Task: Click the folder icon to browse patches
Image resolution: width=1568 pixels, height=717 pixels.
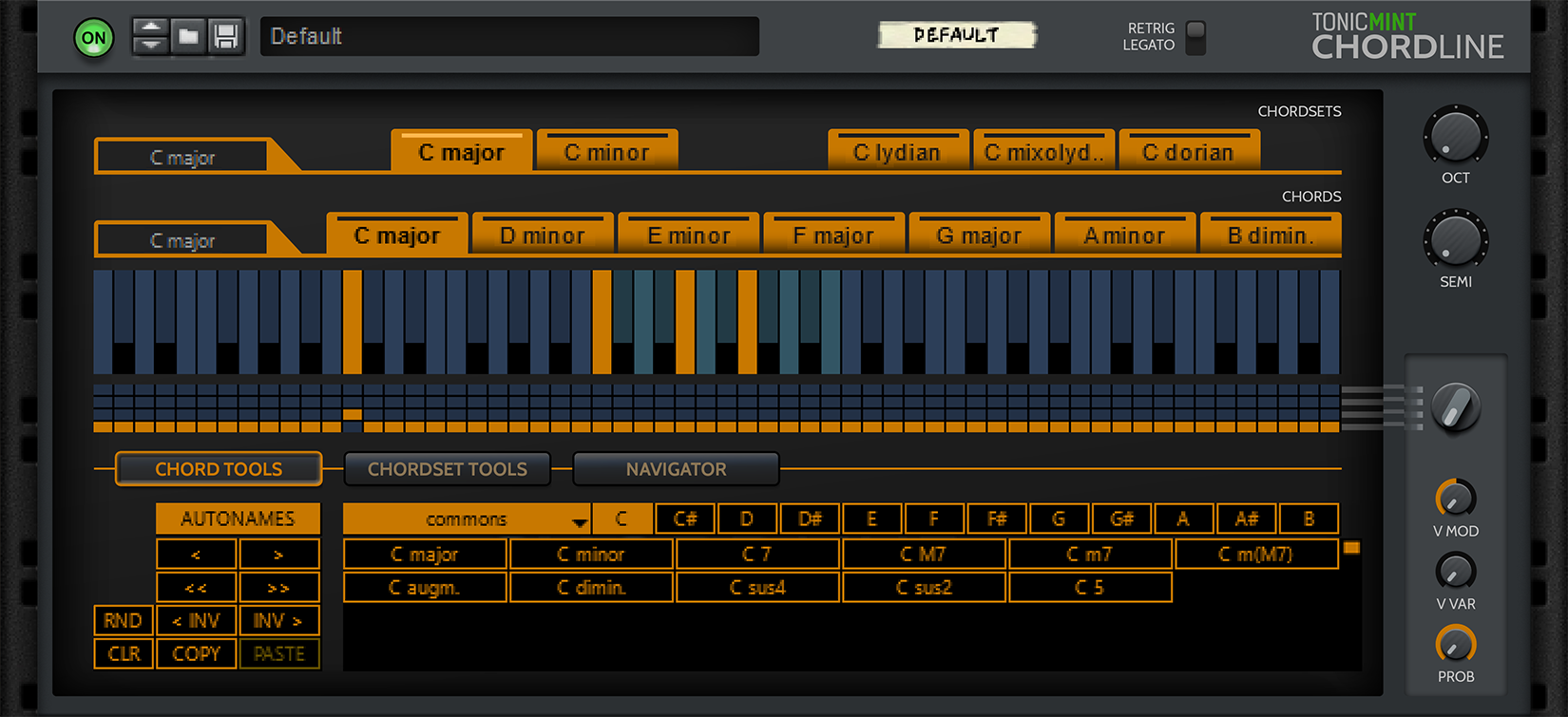Action: [x=188, y=37]
